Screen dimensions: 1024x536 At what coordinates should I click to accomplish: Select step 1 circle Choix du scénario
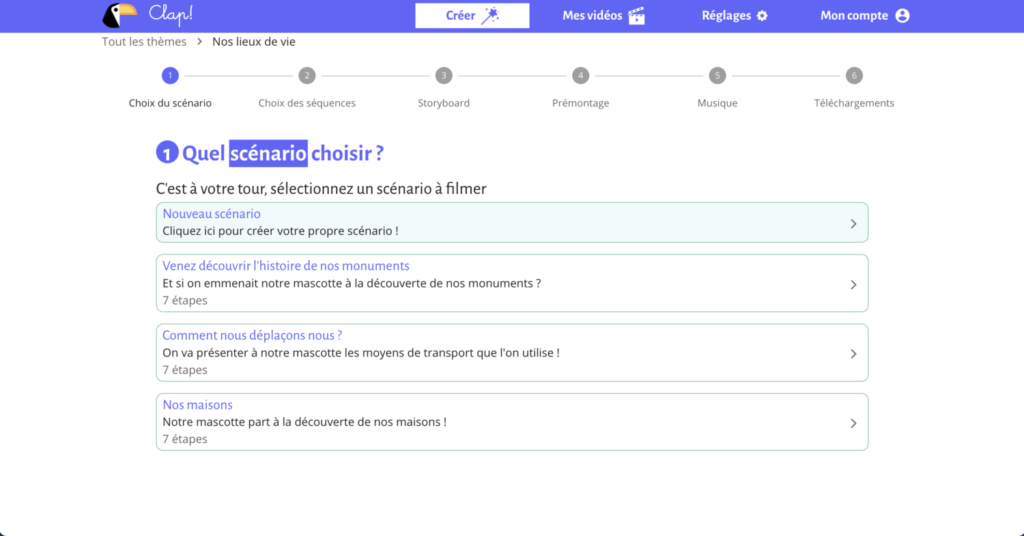(170, 76)
